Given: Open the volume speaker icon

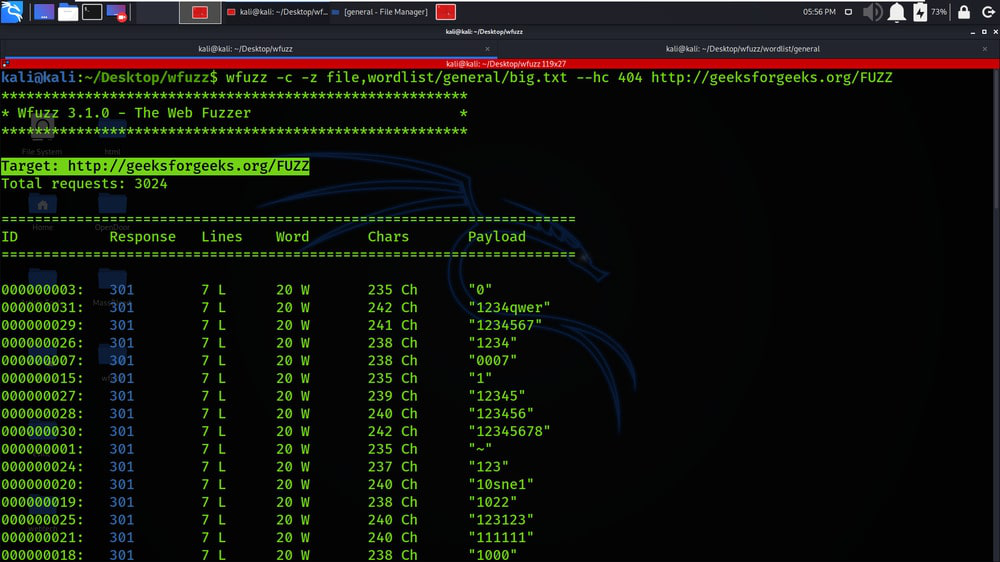Looking at the screenshot, I should coord(872,12).
